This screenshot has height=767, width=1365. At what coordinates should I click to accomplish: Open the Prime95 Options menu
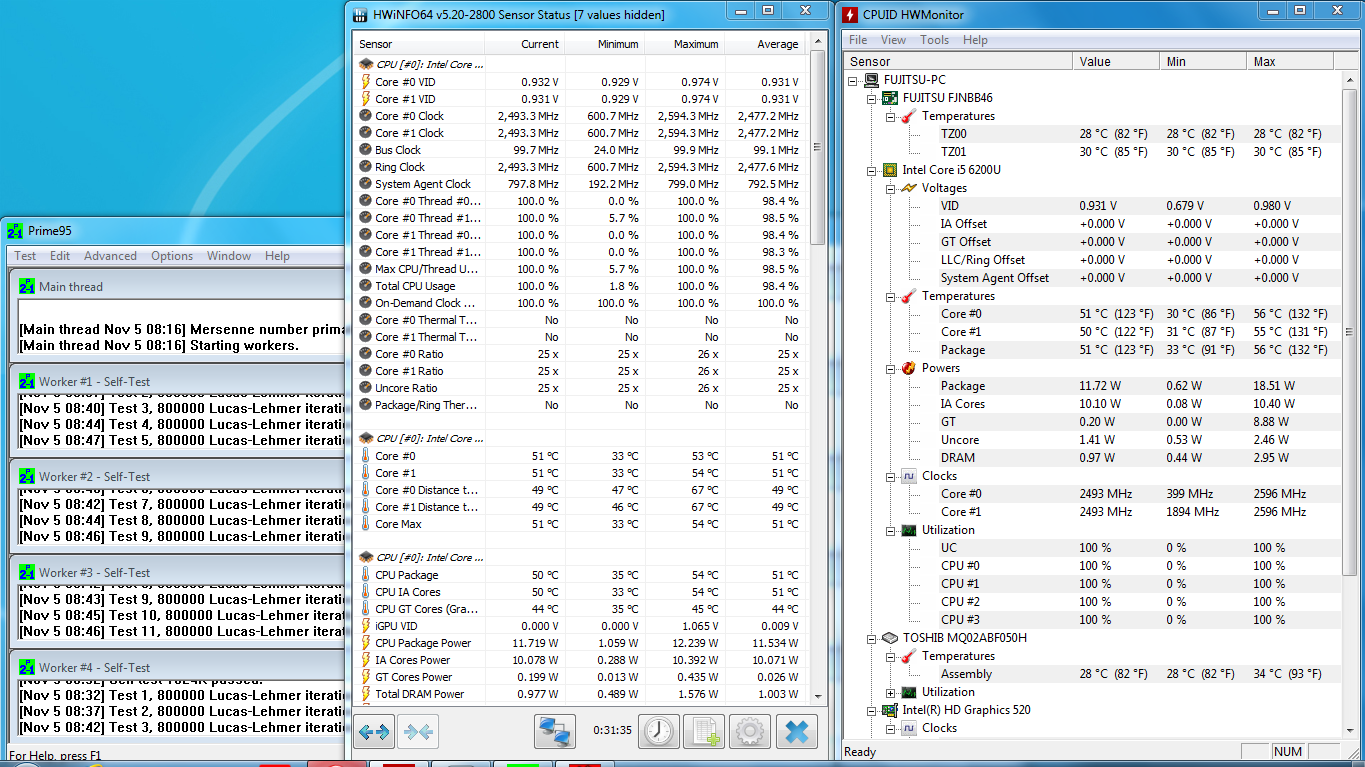click(172, 256)
